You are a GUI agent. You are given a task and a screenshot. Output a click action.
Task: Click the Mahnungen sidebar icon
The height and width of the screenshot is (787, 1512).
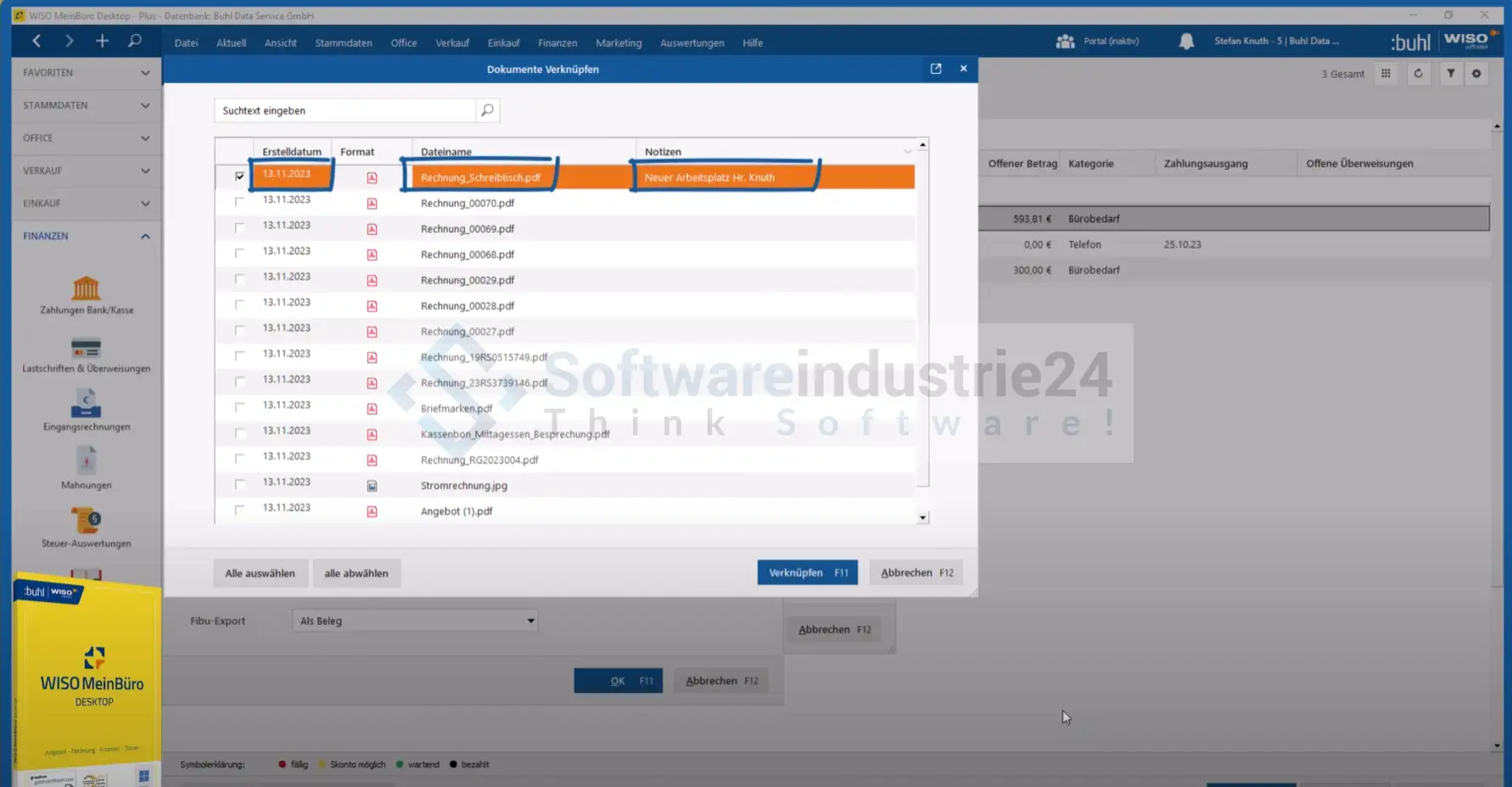[86, 463]
